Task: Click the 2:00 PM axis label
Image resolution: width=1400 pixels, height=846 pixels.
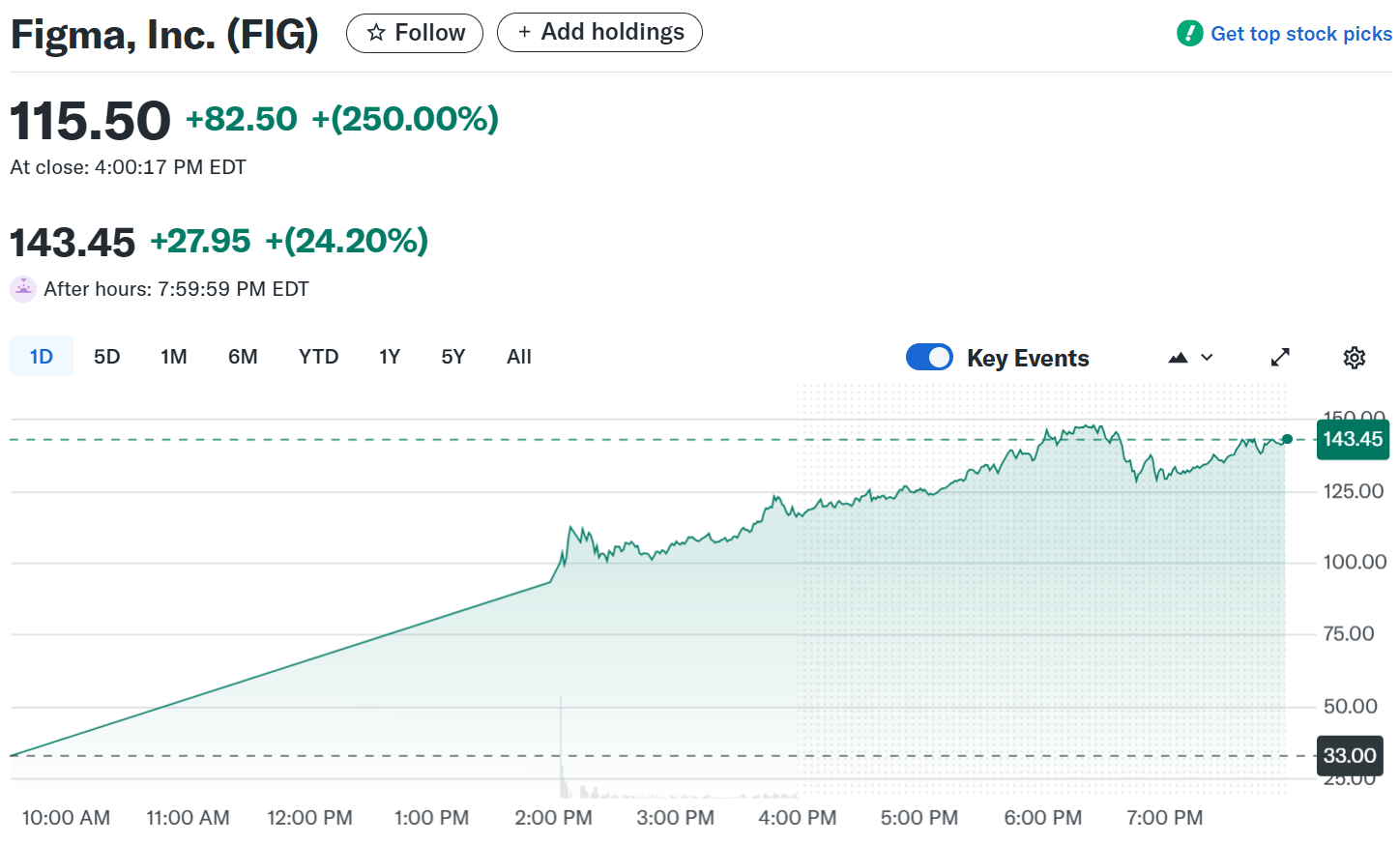Action: pos(553,818)
